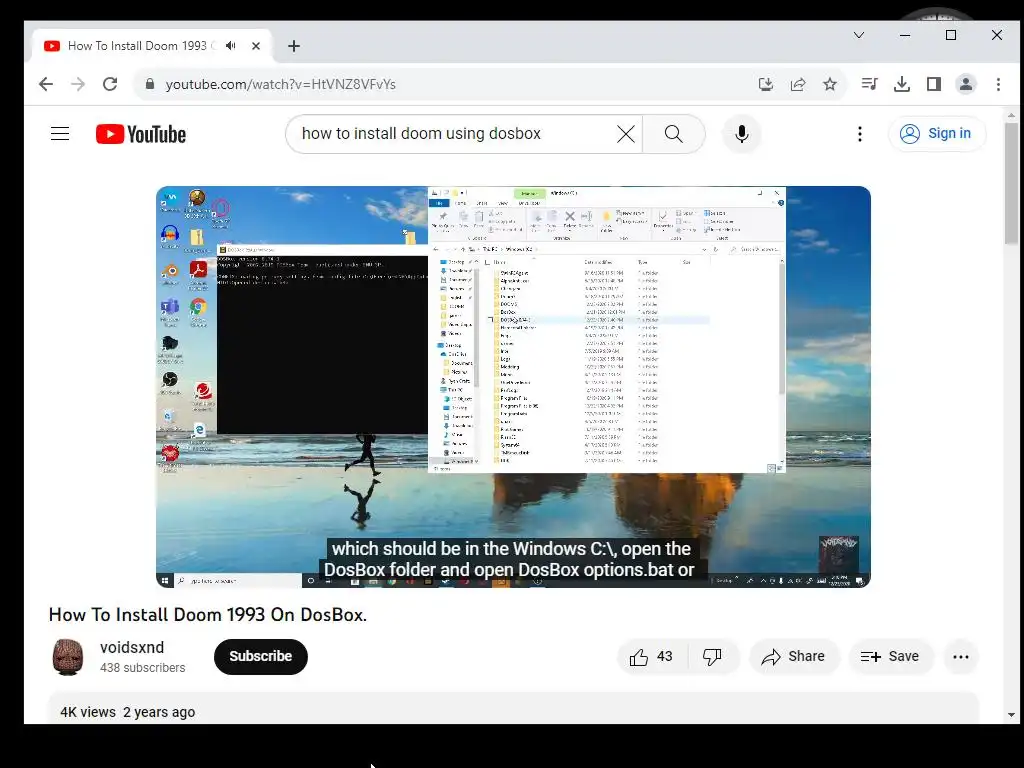Image resolution: width=1024 pixels, height=768 pixels.
Task: Click the video player to pause
Action: tap(513, 387)
